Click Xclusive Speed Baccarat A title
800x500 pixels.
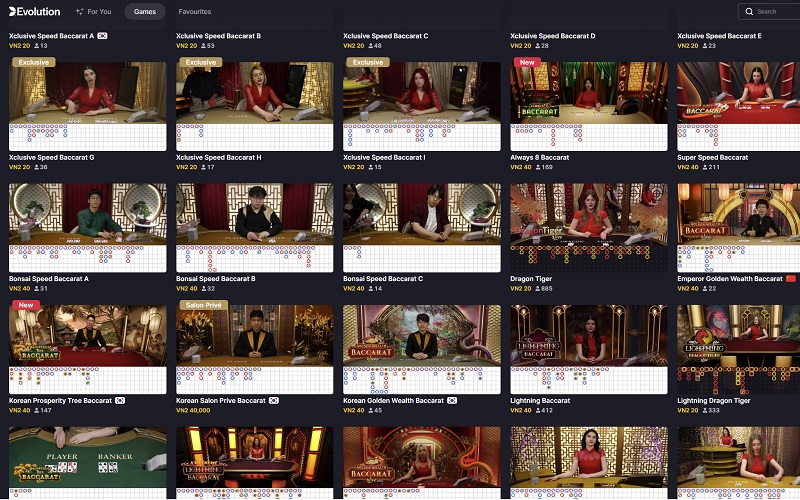[x=52, y=36]
